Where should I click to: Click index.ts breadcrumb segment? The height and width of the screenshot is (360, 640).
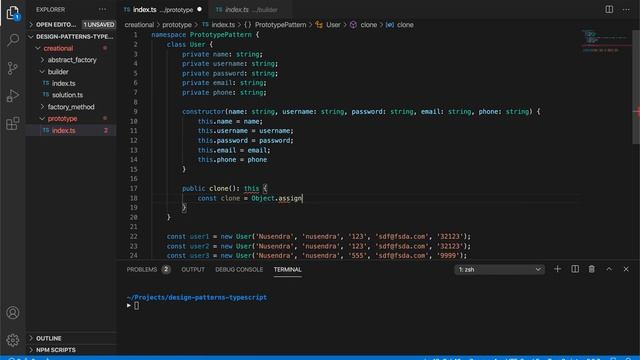[x=223, y=25]
